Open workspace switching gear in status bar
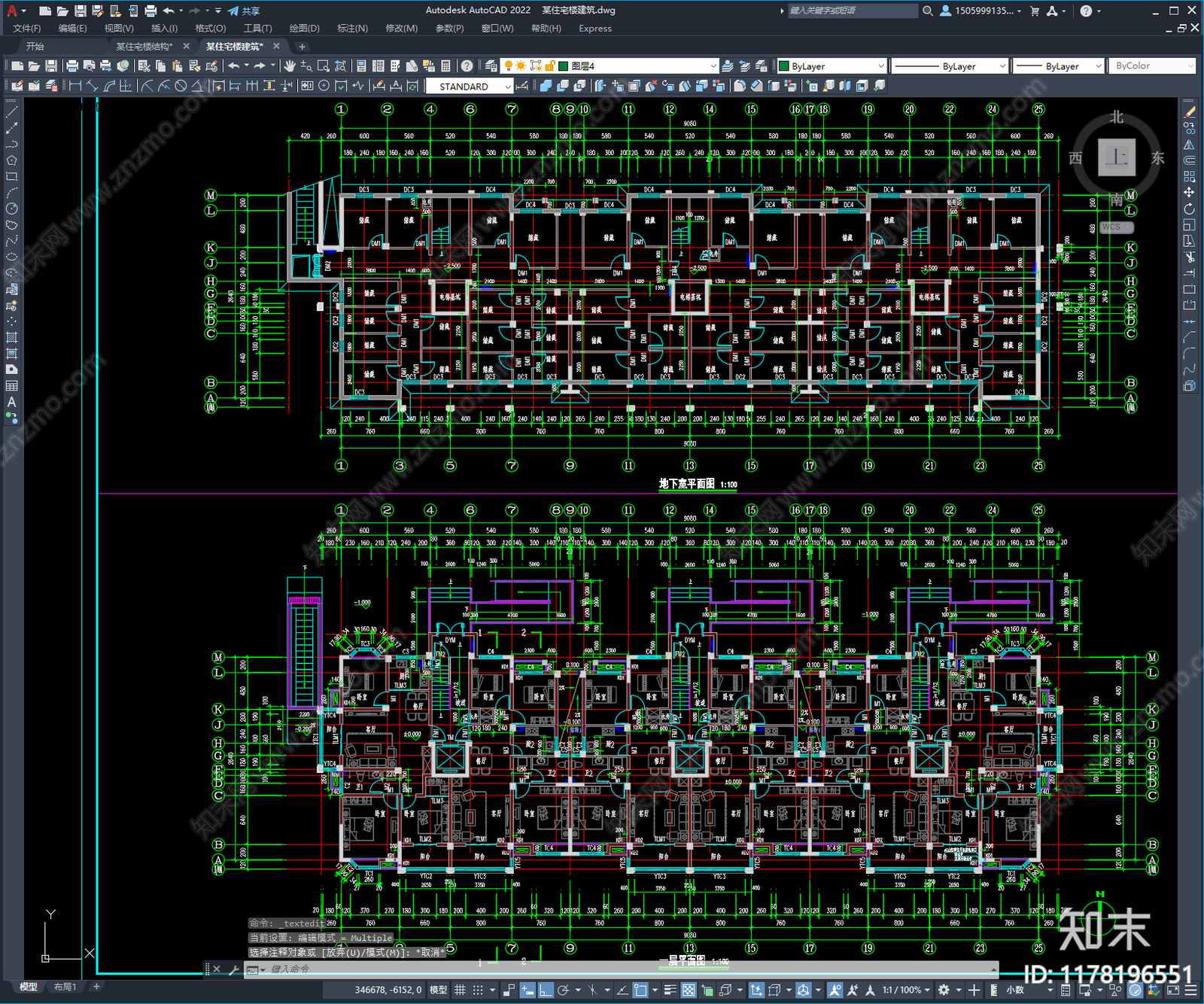The image size is (1204, 1004). [x=944, y=990]
